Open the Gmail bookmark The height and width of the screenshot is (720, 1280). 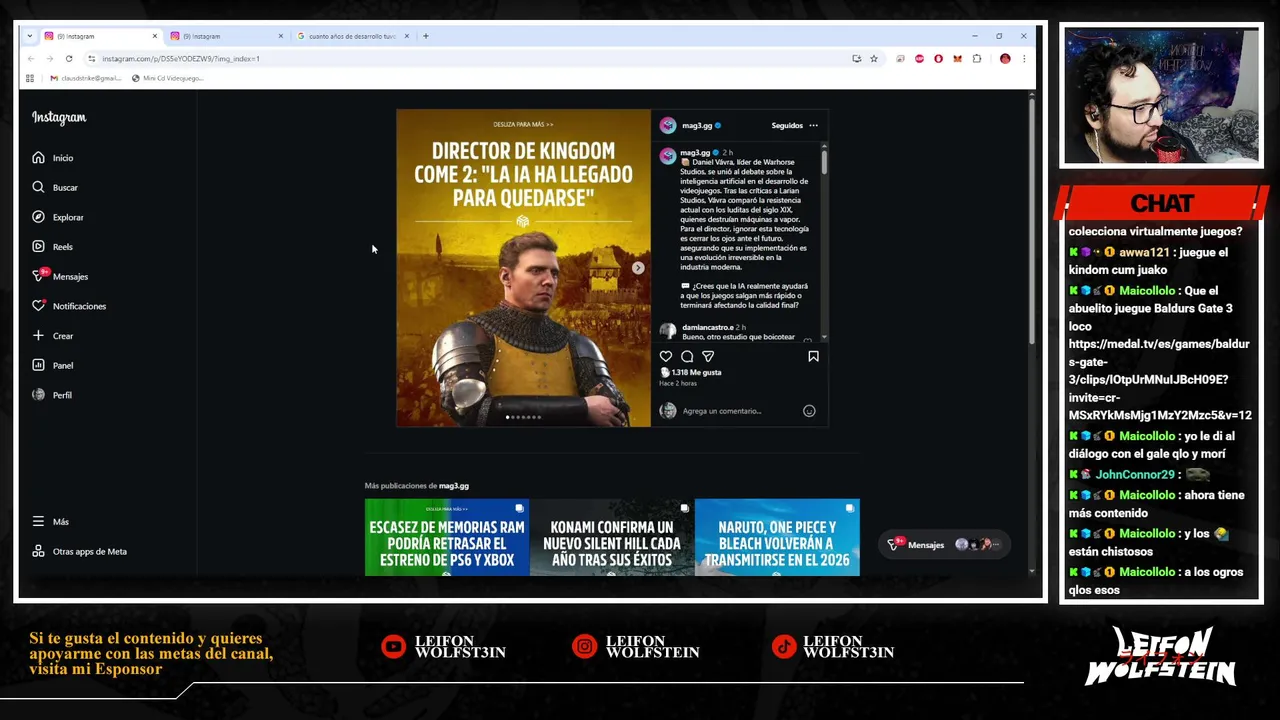pos(85,78)
